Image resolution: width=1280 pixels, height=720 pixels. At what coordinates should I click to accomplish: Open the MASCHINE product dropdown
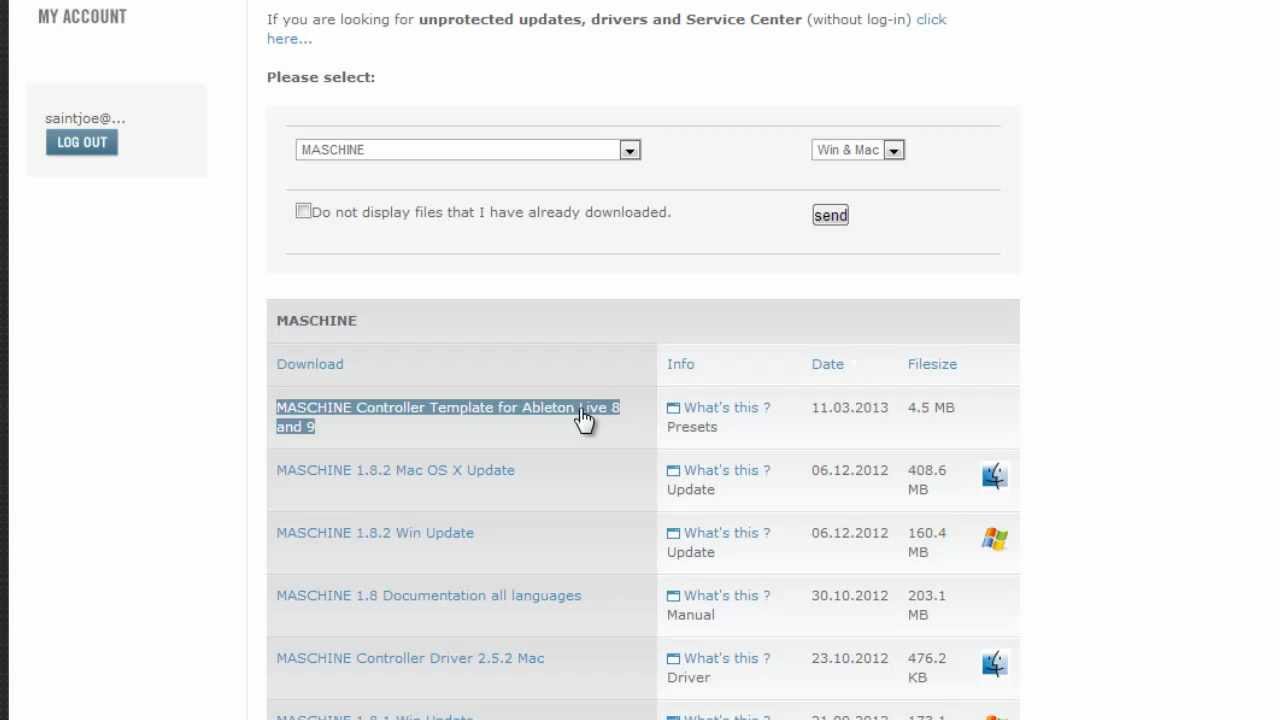tap(468, 150)
